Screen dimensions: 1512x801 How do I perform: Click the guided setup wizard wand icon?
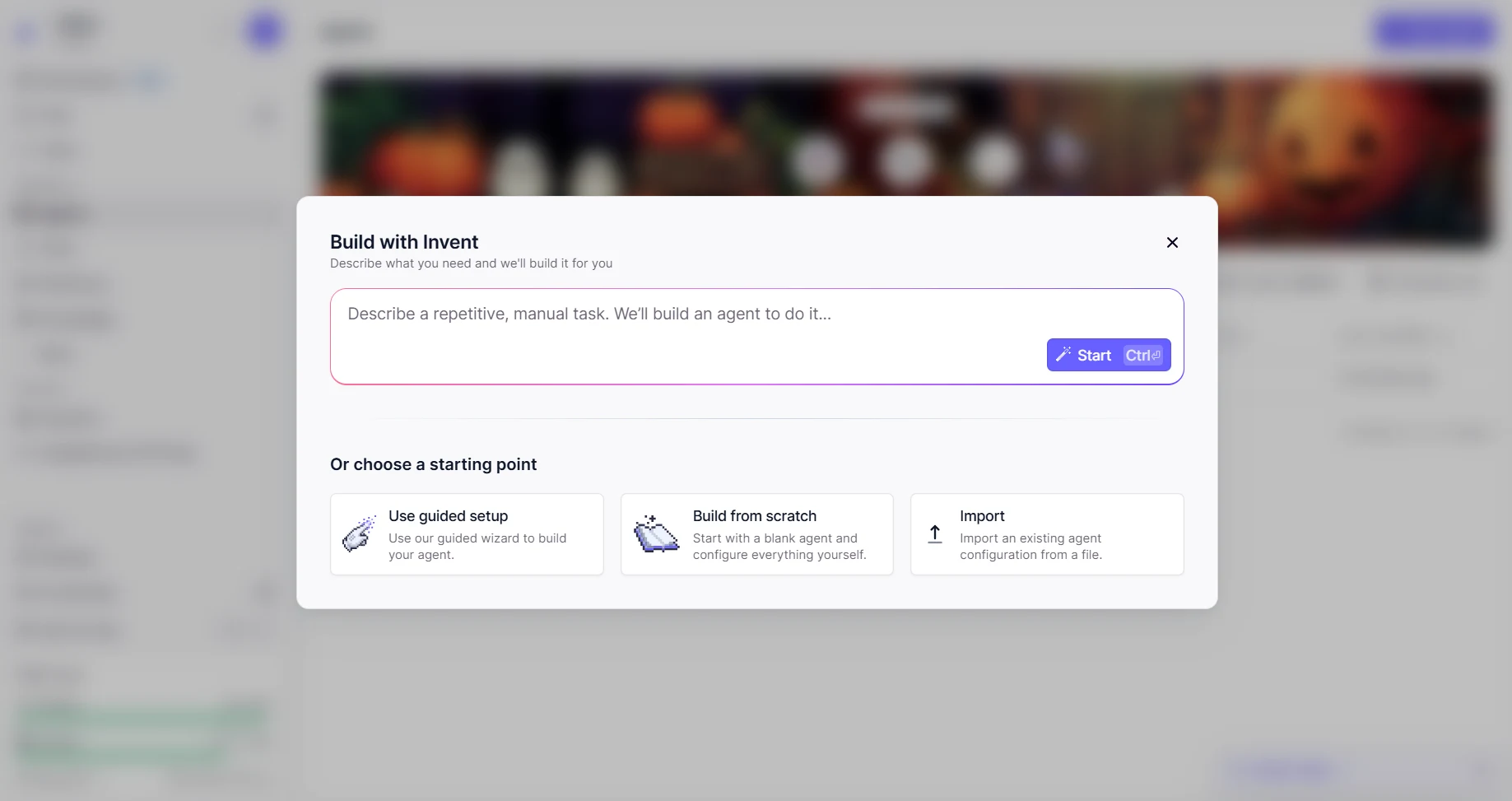pos(359,534)
